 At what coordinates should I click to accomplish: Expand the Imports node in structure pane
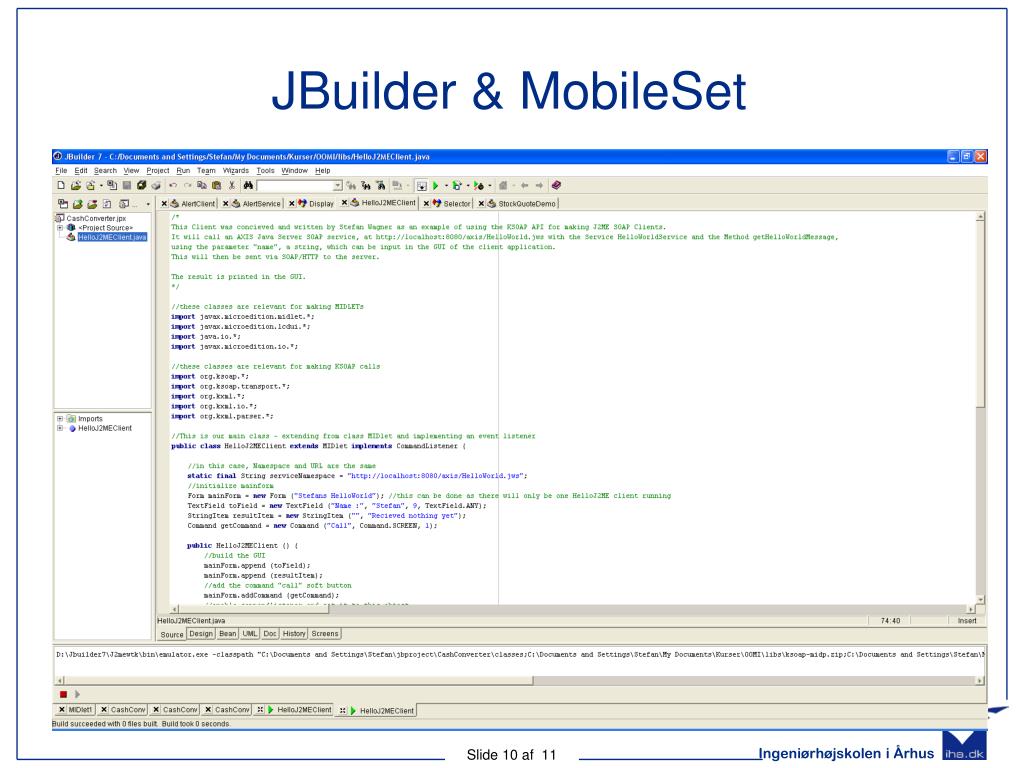tap(59, 419)
